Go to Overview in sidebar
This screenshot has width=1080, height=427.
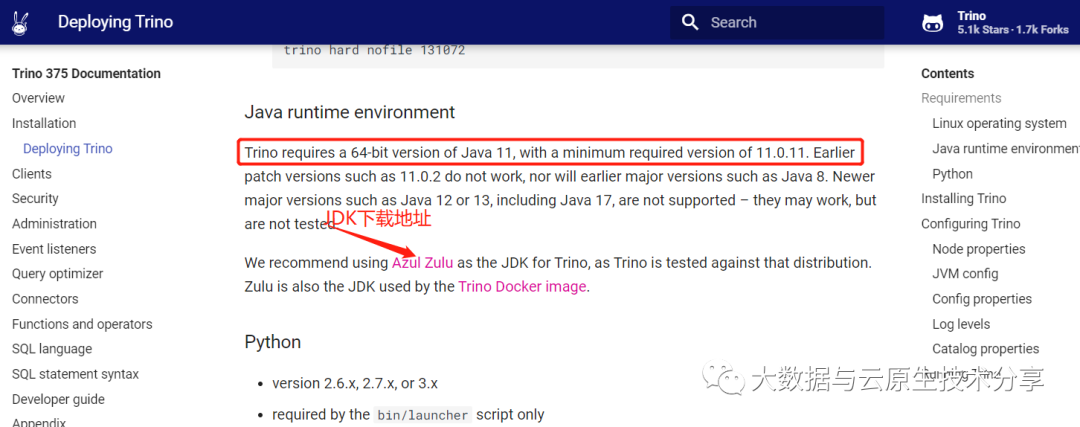coord(38,98)
